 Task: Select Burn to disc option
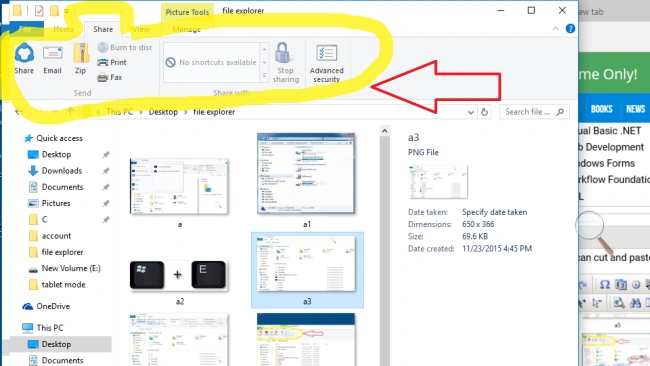pos(125,47)
